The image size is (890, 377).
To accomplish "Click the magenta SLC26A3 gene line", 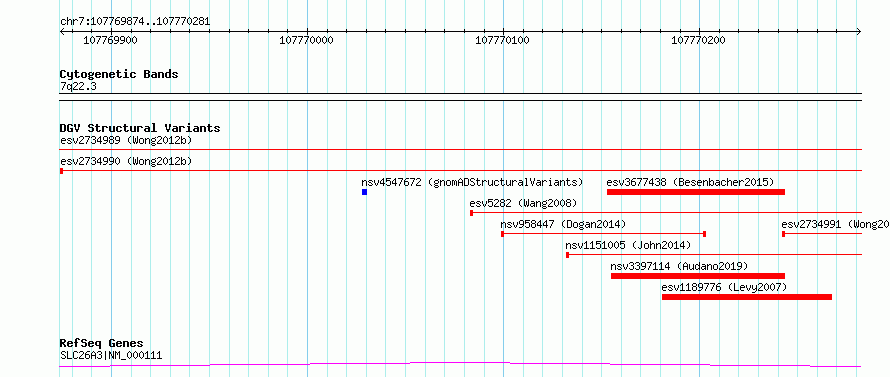I will (460, 364).
